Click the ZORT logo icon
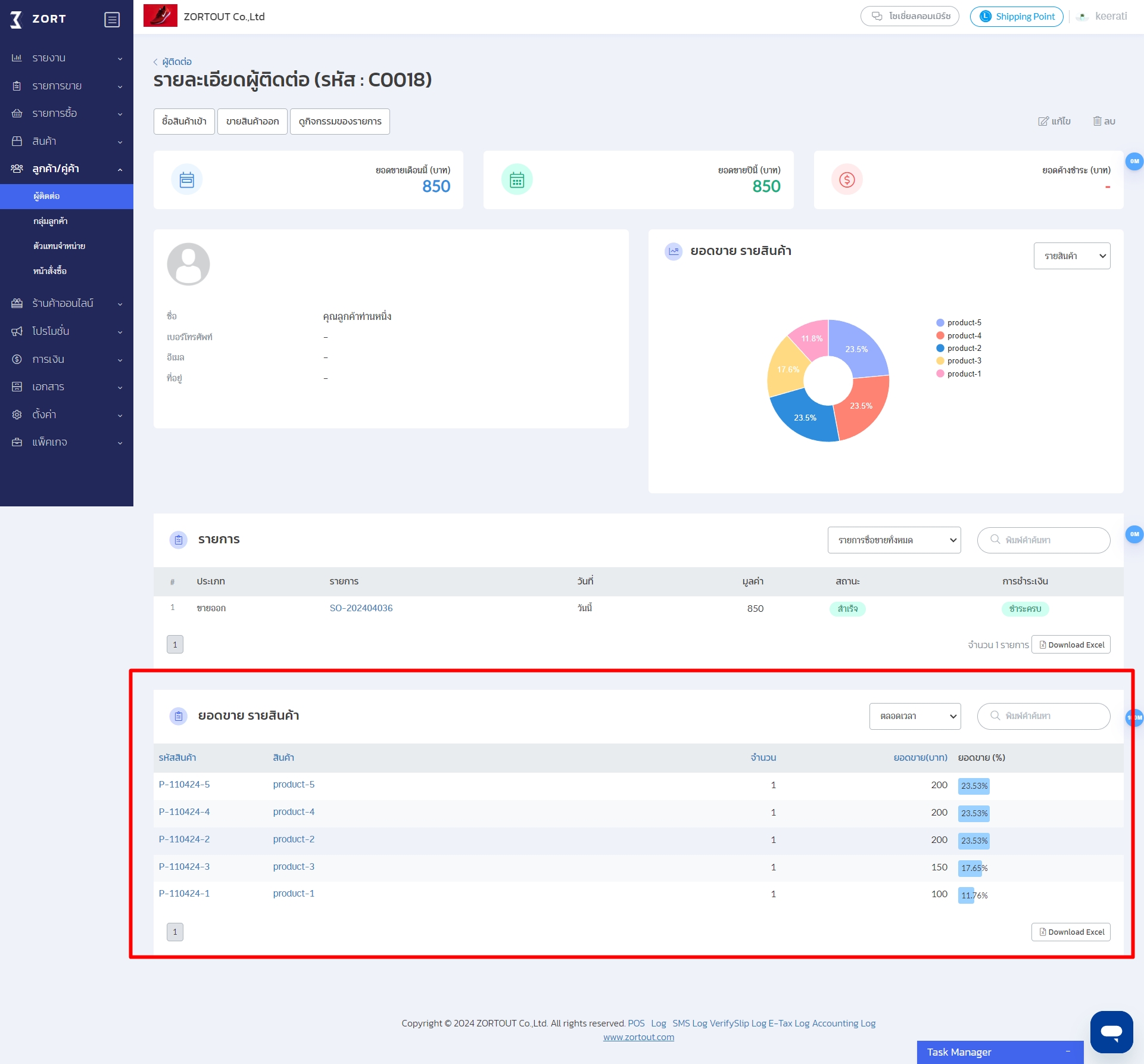 (x=17, y=19)
